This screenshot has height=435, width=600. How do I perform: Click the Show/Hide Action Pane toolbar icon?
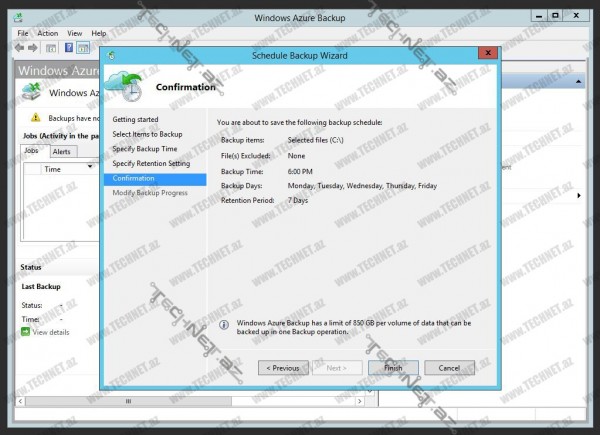(84, 47)
